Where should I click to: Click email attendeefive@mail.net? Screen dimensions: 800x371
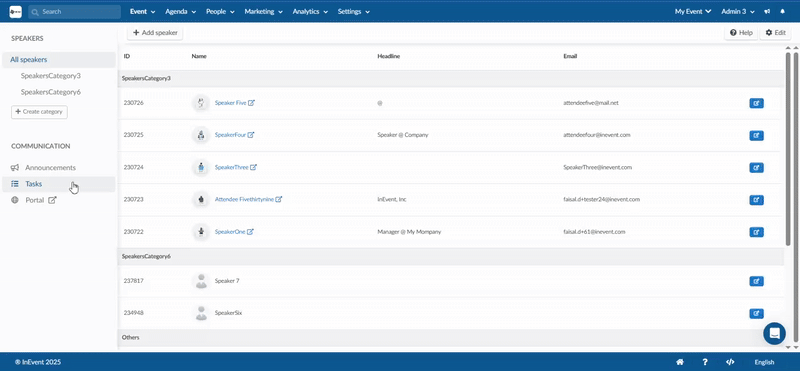coord(591,103)
